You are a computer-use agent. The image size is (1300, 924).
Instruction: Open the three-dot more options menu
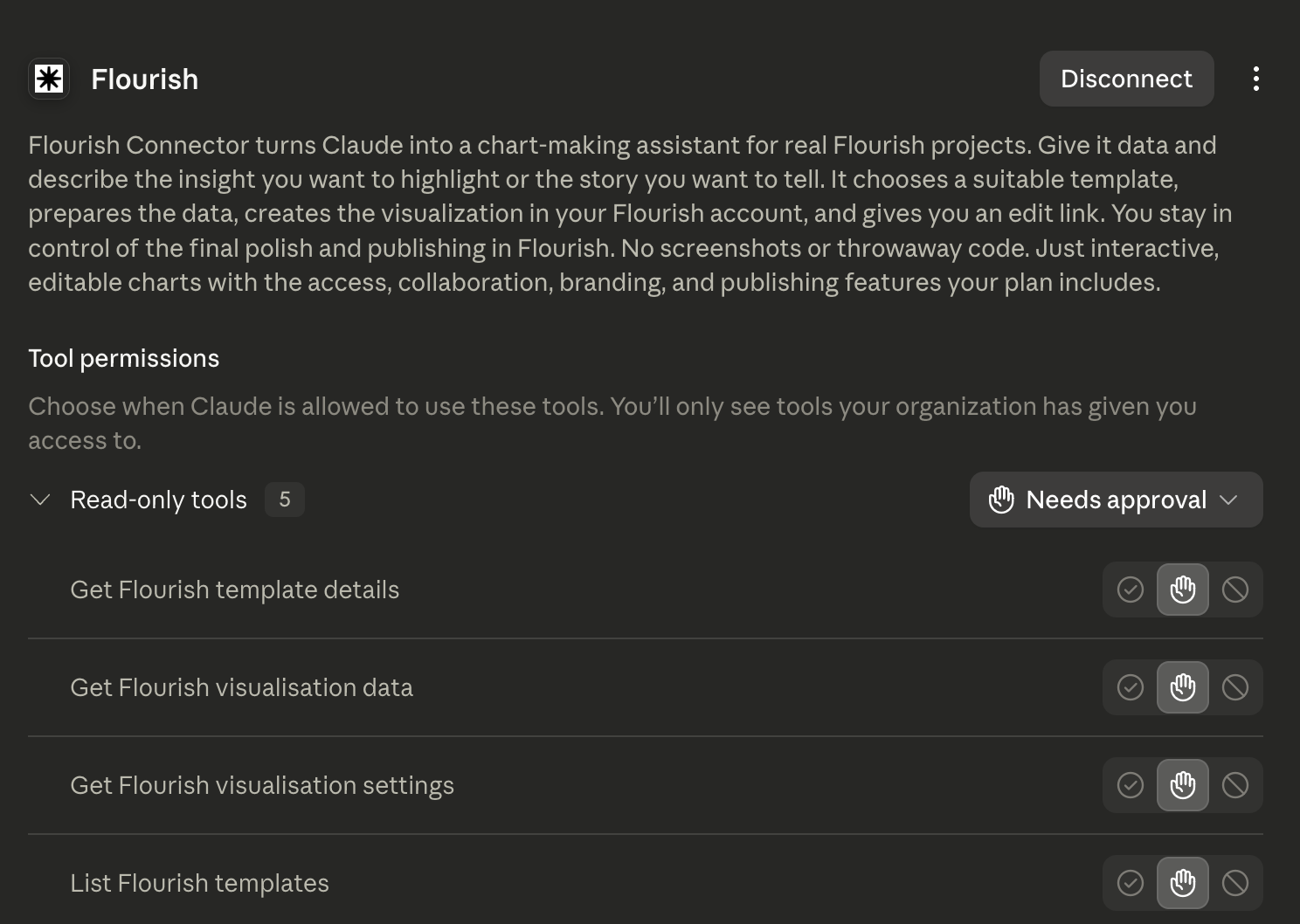pos(1255,79)
